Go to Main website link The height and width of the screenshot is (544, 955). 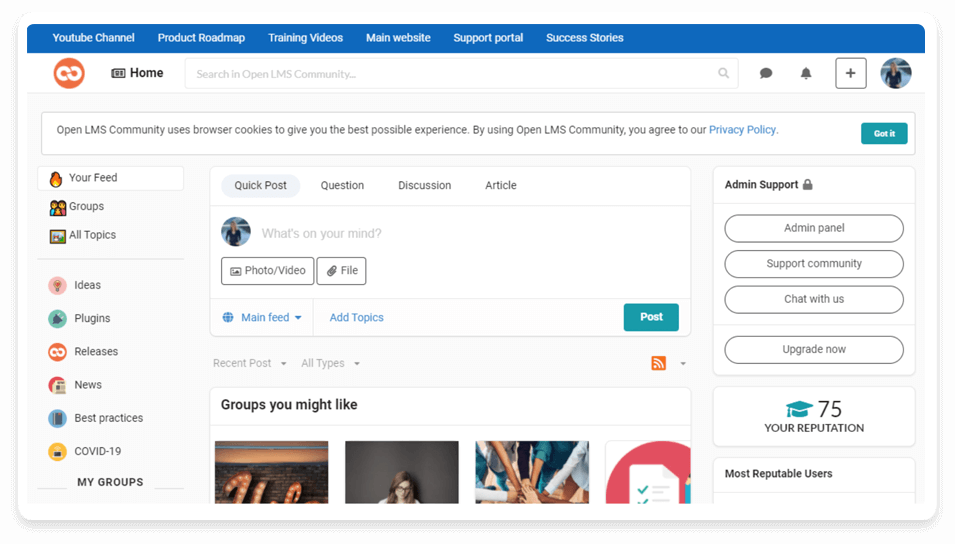pos(398,38)
